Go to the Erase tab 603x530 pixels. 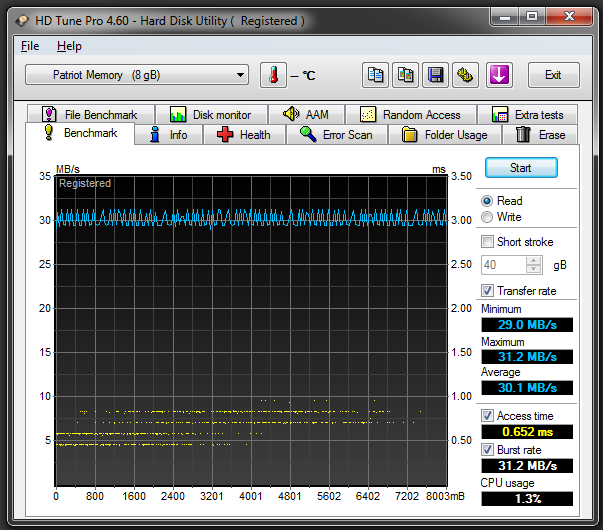click(x=541, y=135)
